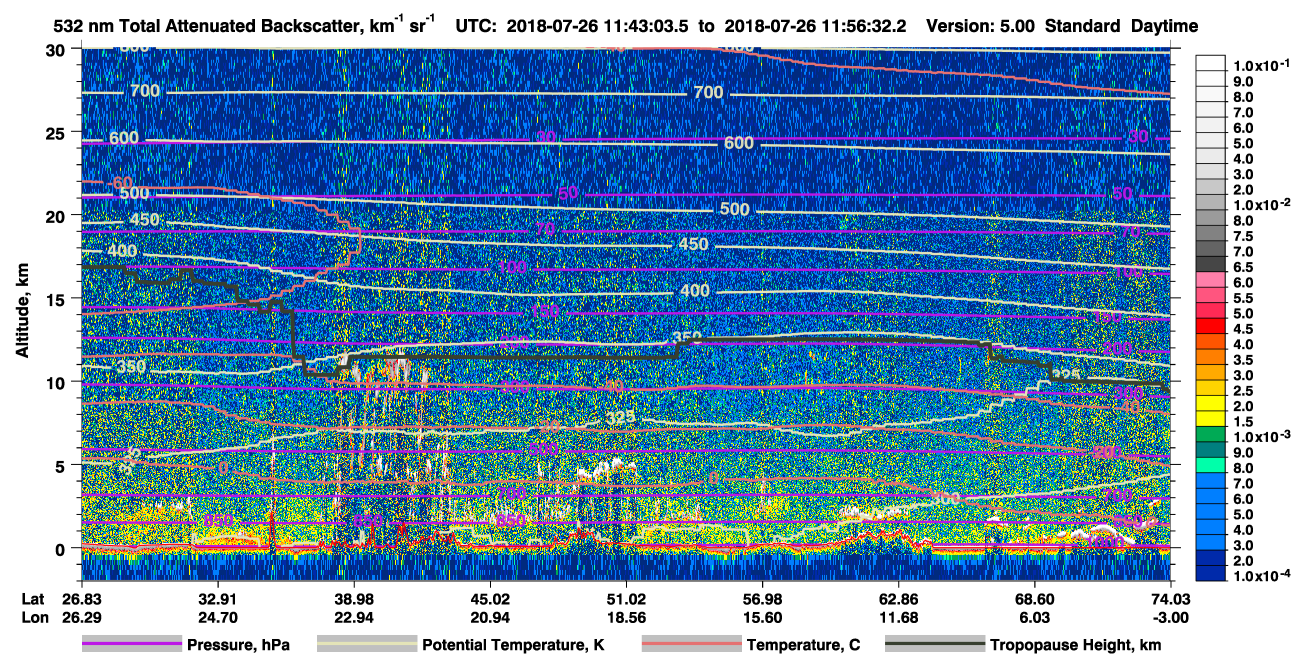Click the 30 tick on the altitude axis
The image size is (1300, 667).
point(57,49)
